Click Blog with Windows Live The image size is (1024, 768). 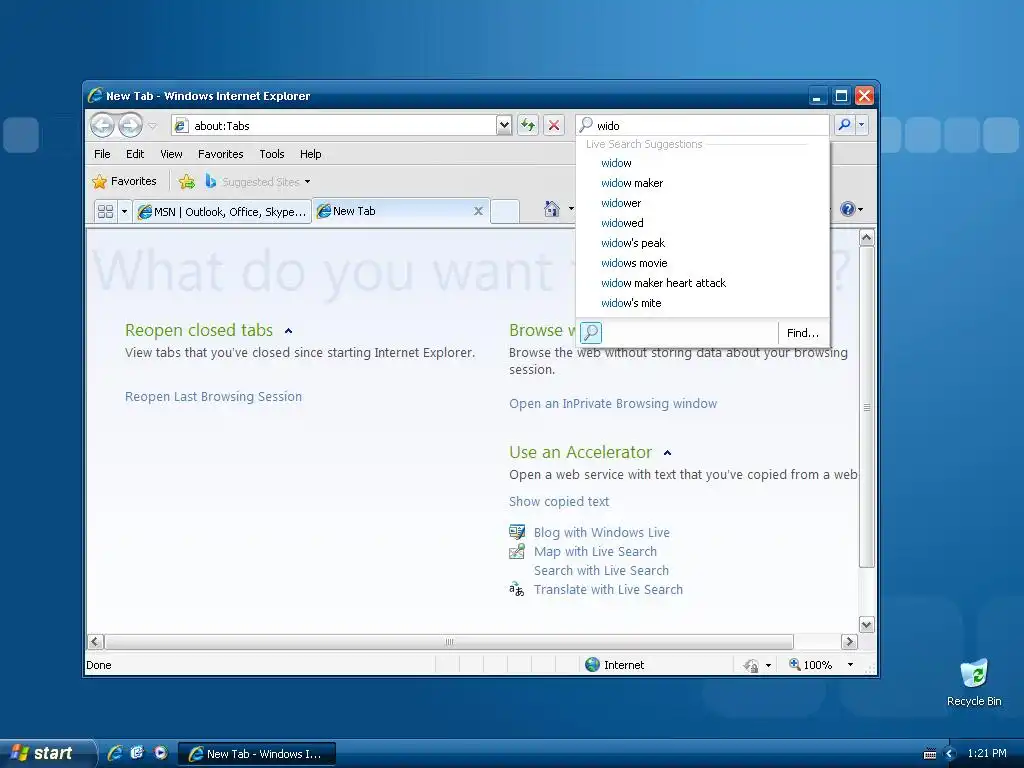point(601,532)
